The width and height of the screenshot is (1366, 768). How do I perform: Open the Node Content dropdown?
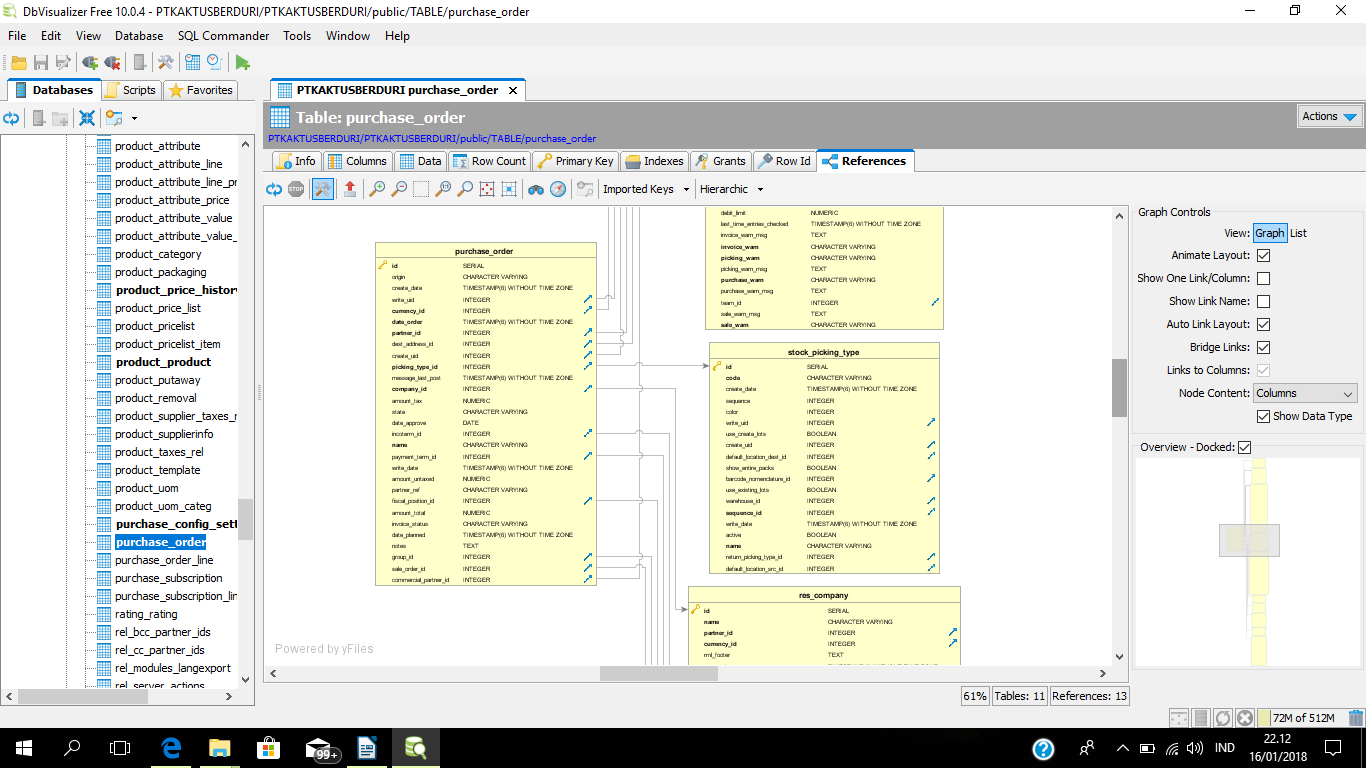[x=1306, y=393]
